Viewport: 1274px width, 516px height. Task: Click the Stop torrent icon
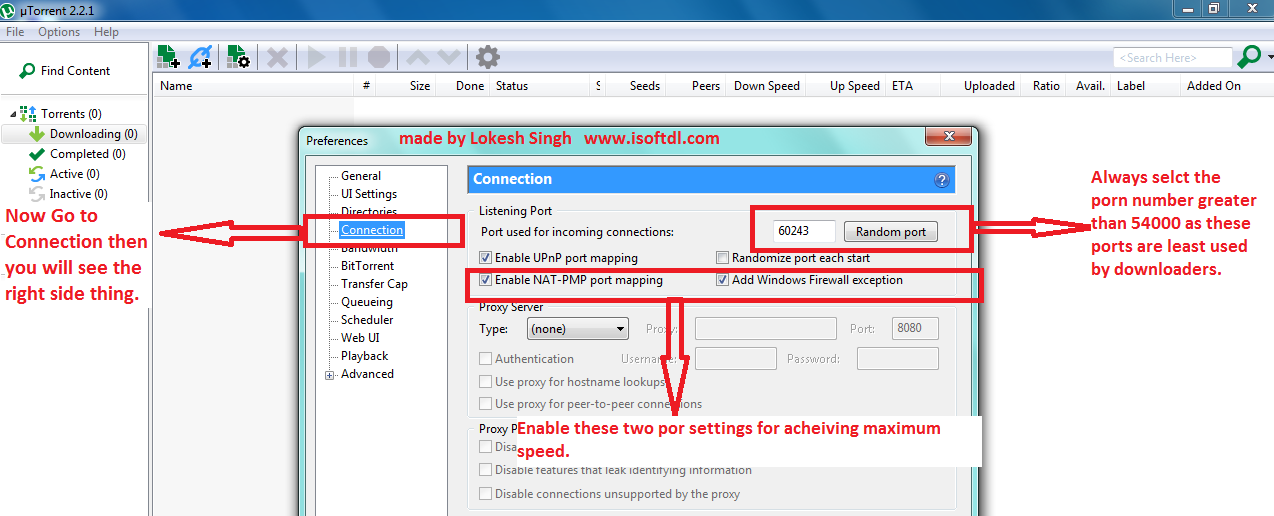(x=378, y=57)
